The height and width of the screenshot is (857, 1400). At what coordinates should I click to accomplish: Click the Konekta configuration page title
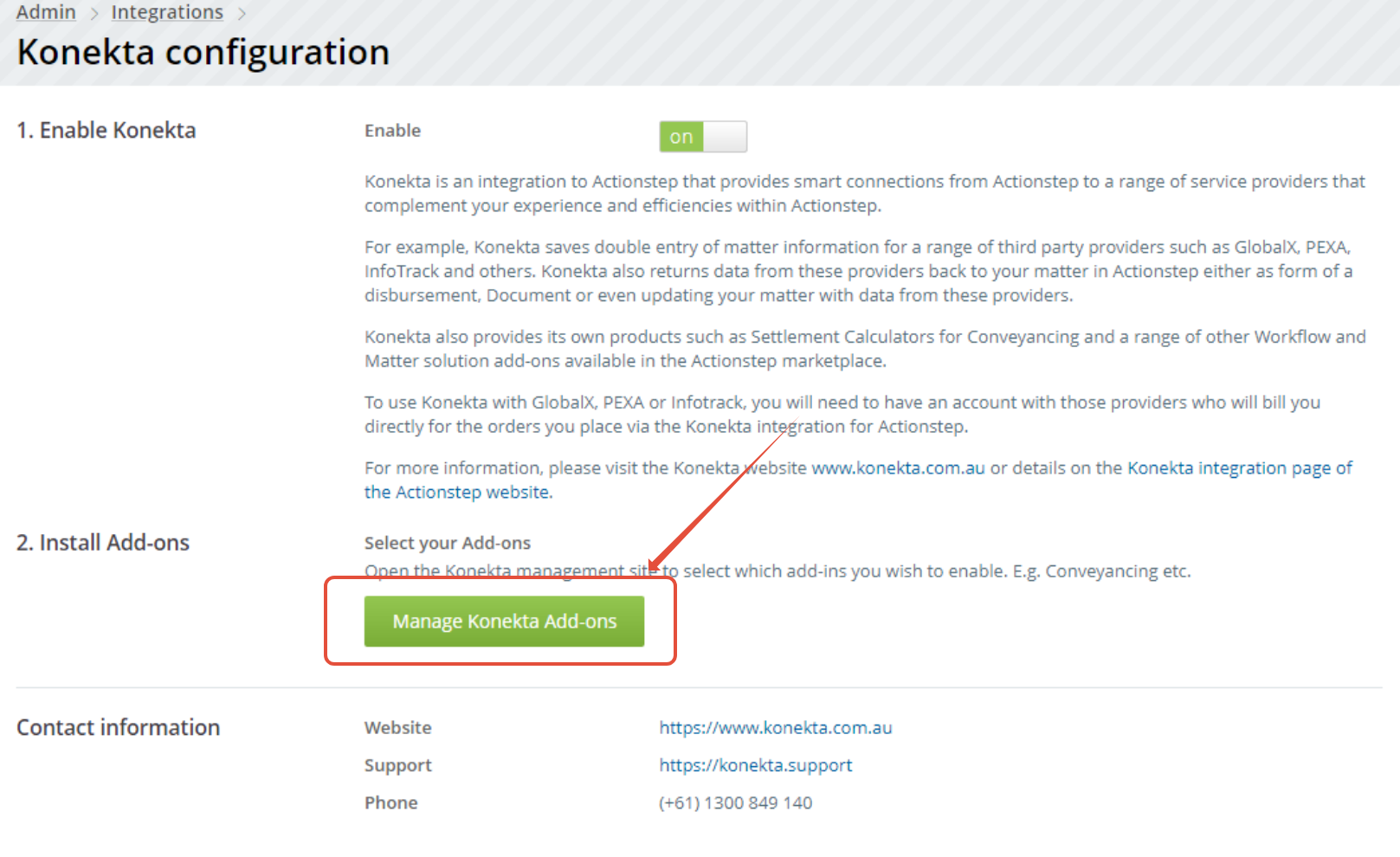point(203,52)
